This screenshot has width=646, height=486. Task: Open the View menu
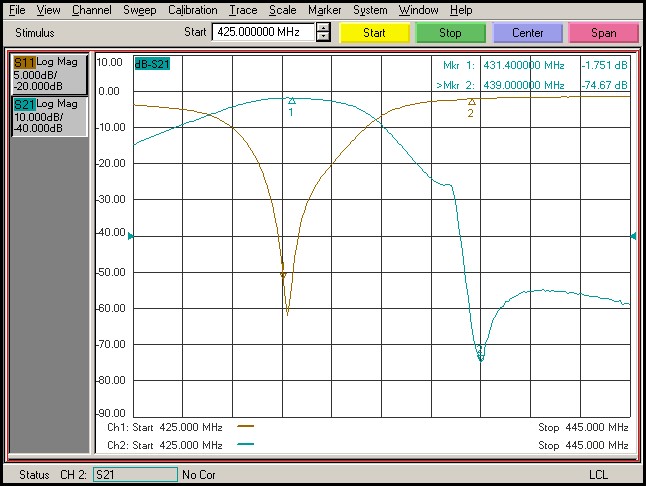point(48,10)
